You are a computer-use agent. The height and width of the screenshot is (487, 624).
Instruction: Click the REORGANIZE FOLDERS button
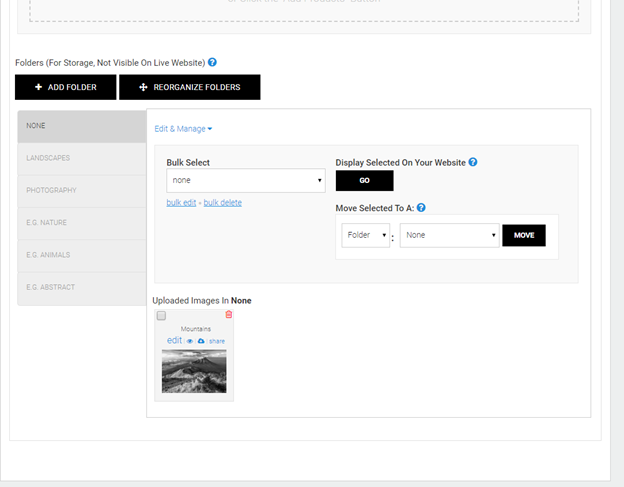[189, 87]
